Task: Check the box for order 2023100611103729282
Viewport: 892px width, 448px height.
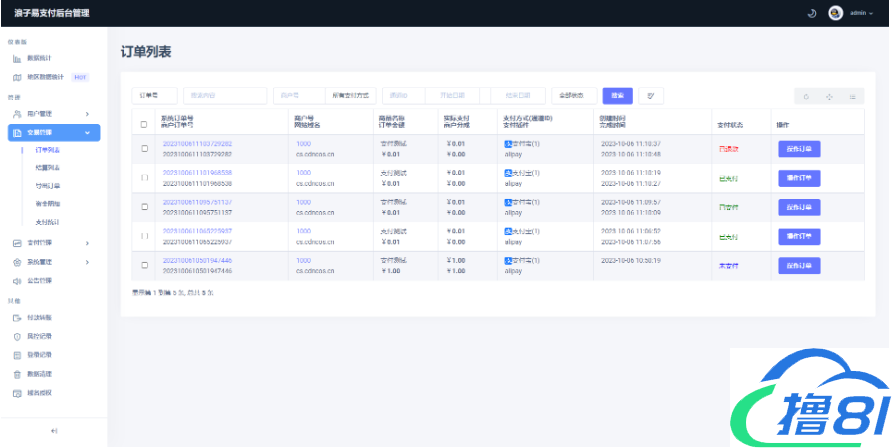Action: point(144,149)
